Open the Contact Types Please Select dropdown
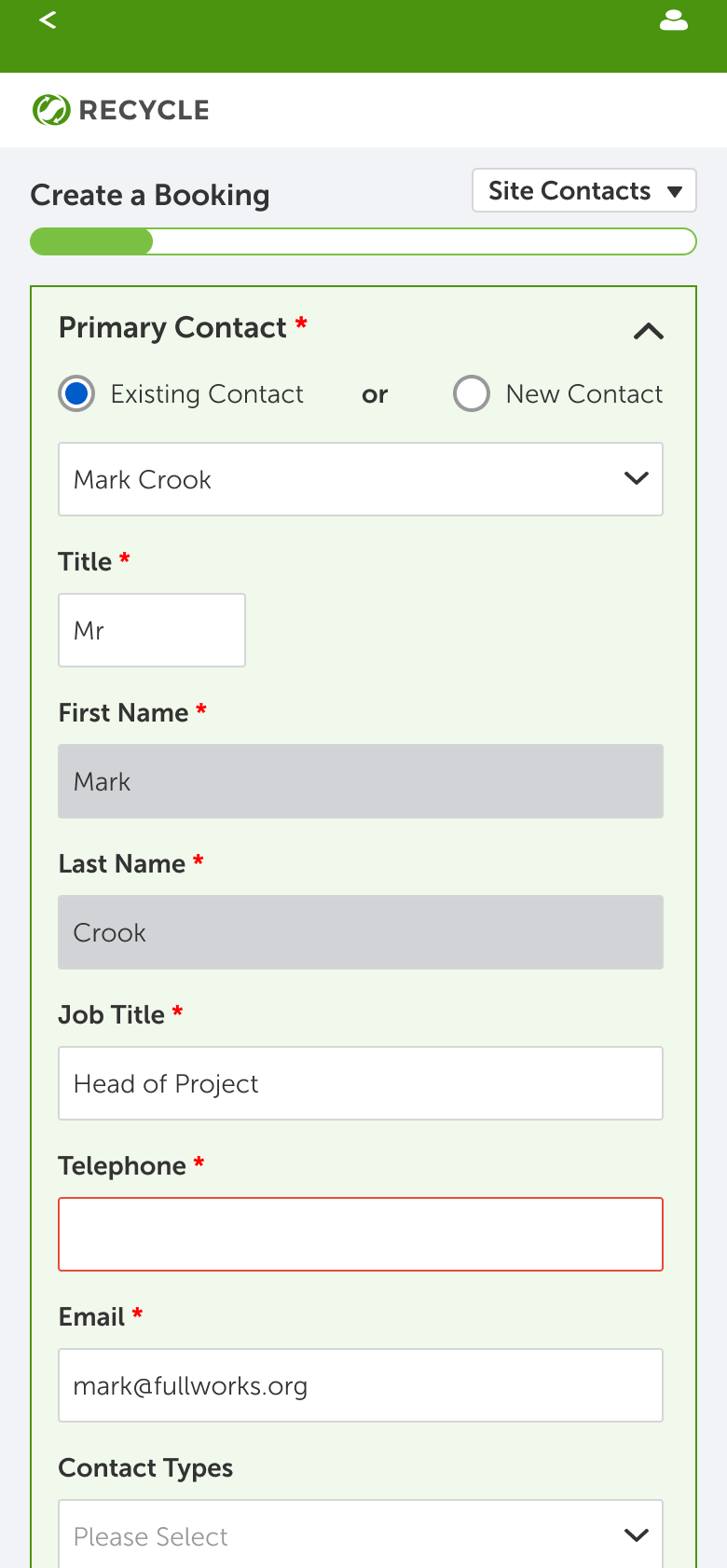 361,1534
